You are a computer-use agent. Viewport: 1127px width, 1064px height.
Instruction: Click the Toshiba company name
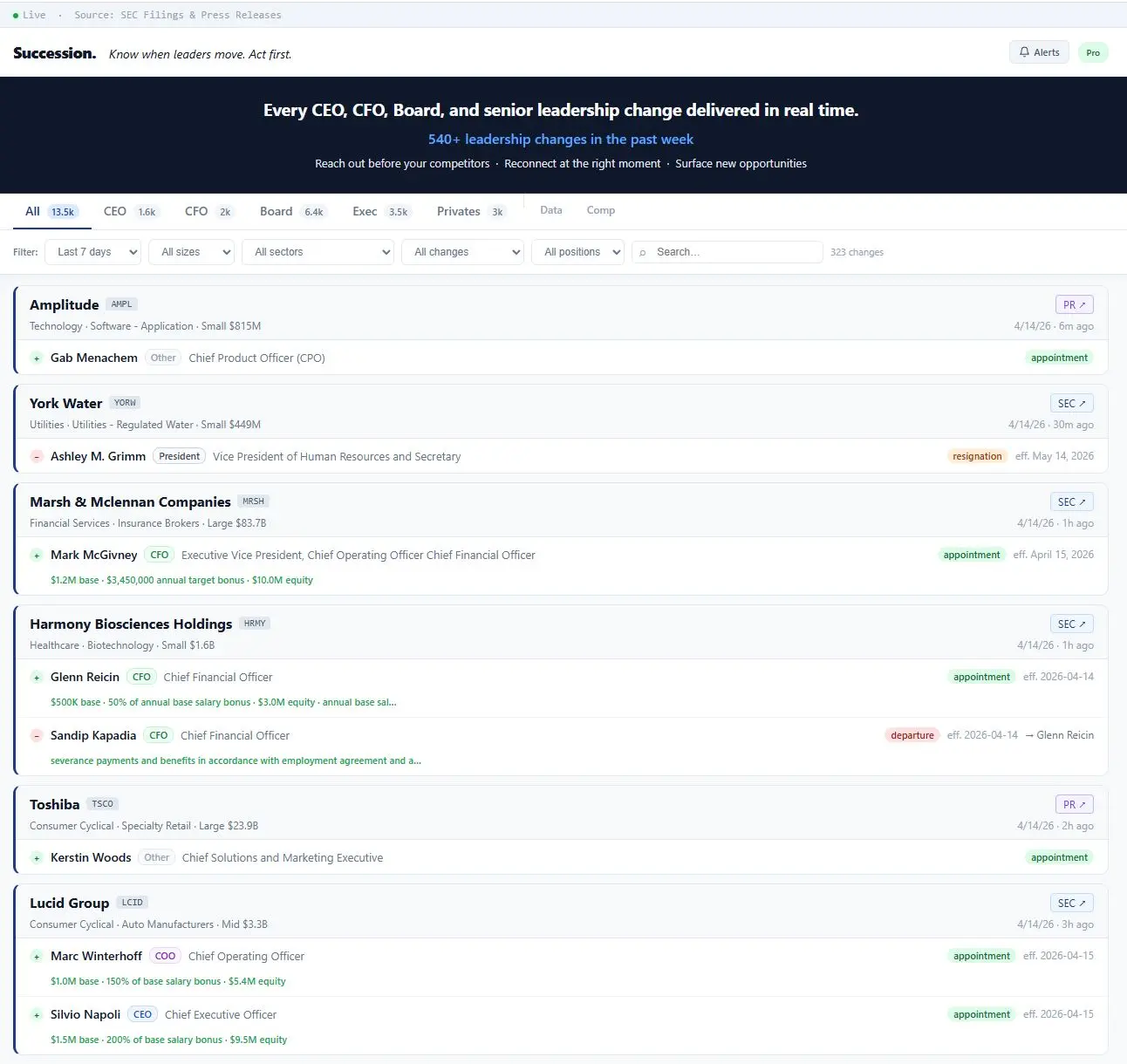(55, 804)
